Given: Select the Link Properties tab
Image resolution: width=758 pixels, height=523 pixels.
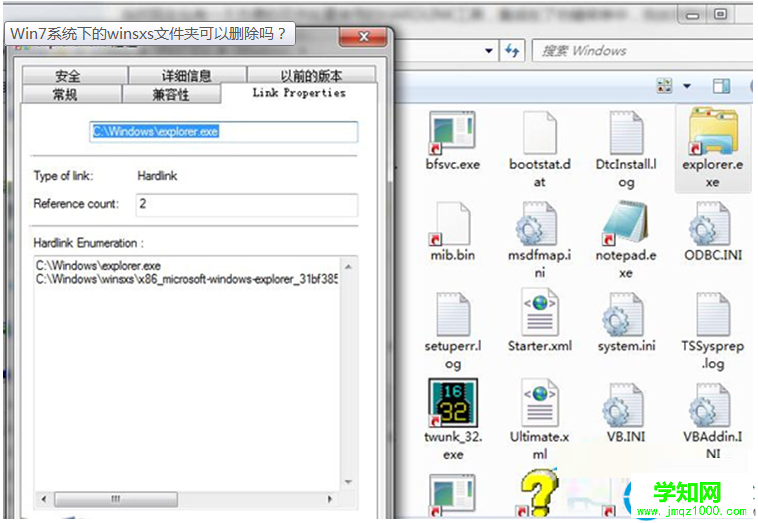Looking at the screenshot, I should [299, 93].
